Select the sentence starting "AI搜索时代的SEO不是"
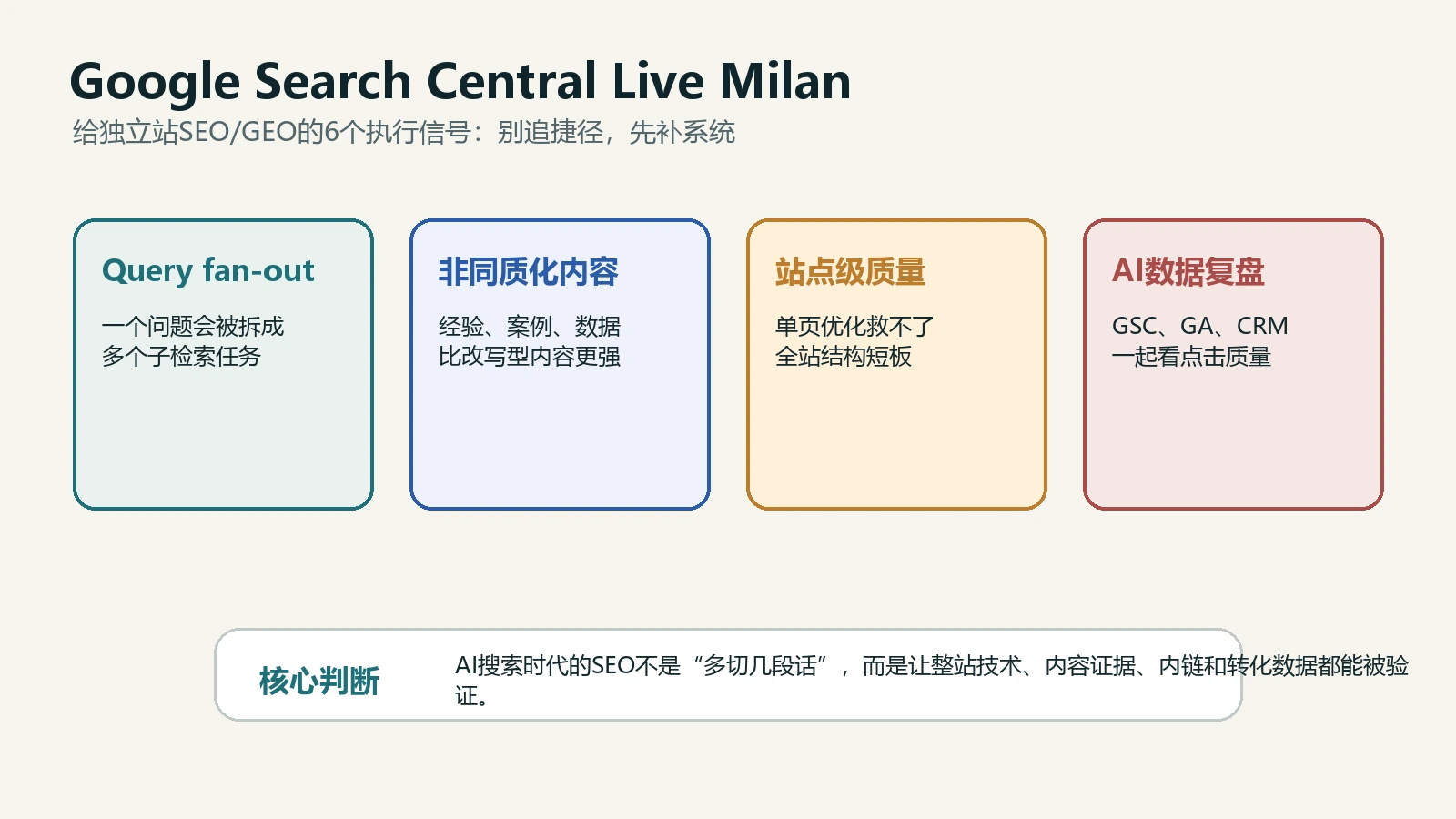 tap(932, 681)
